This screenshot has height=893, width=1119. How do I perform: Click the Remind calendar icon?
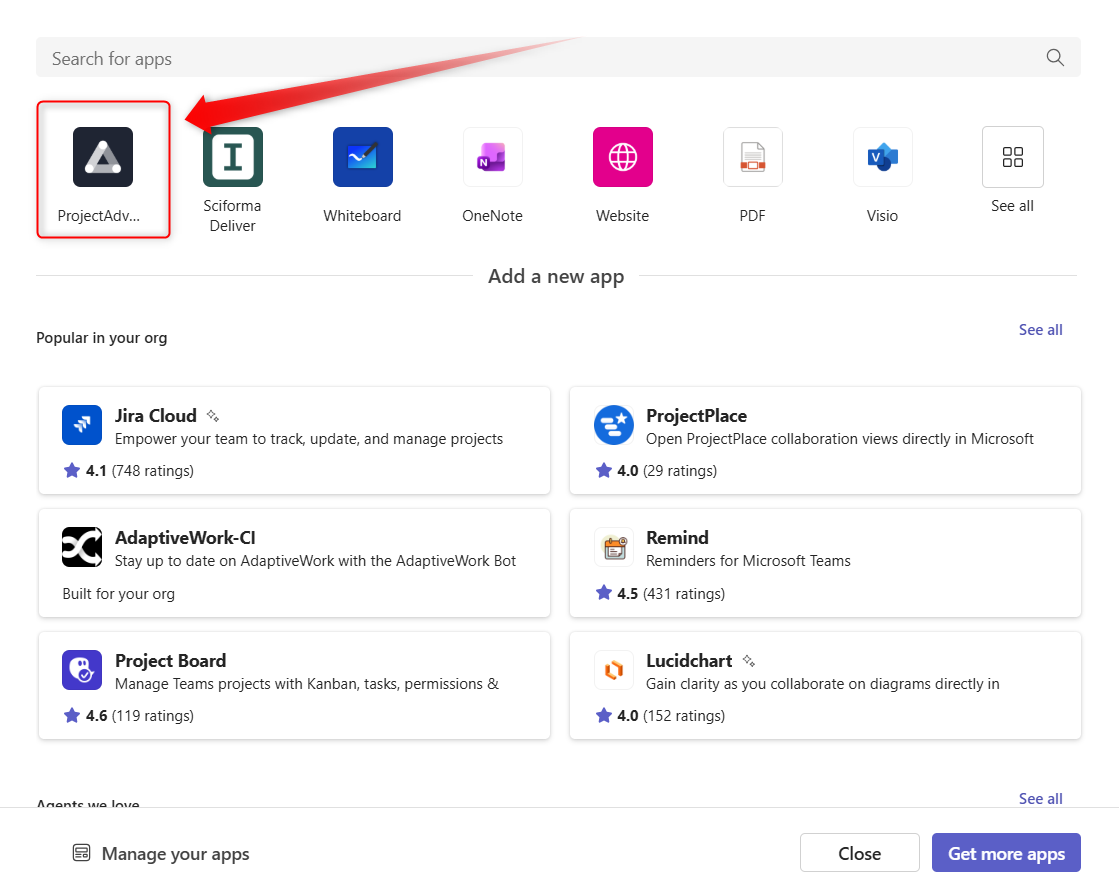pyautogui.click(x=614, y=547)
